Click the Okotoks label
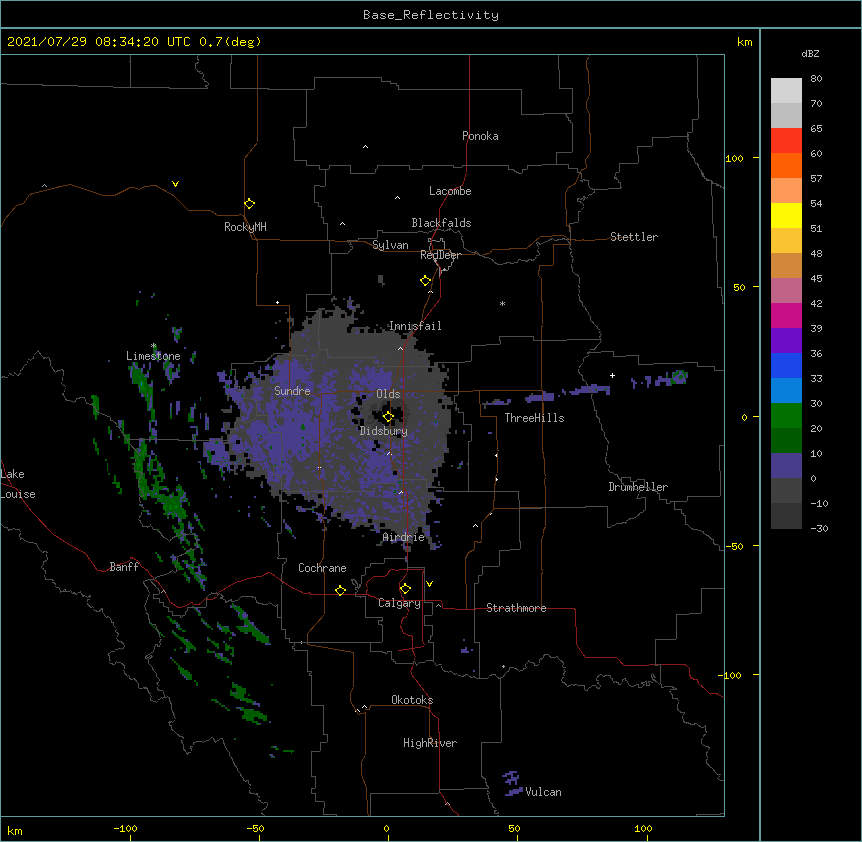This screenshot has width=862, height=842. pyautogui.click(x=412, y=700)
